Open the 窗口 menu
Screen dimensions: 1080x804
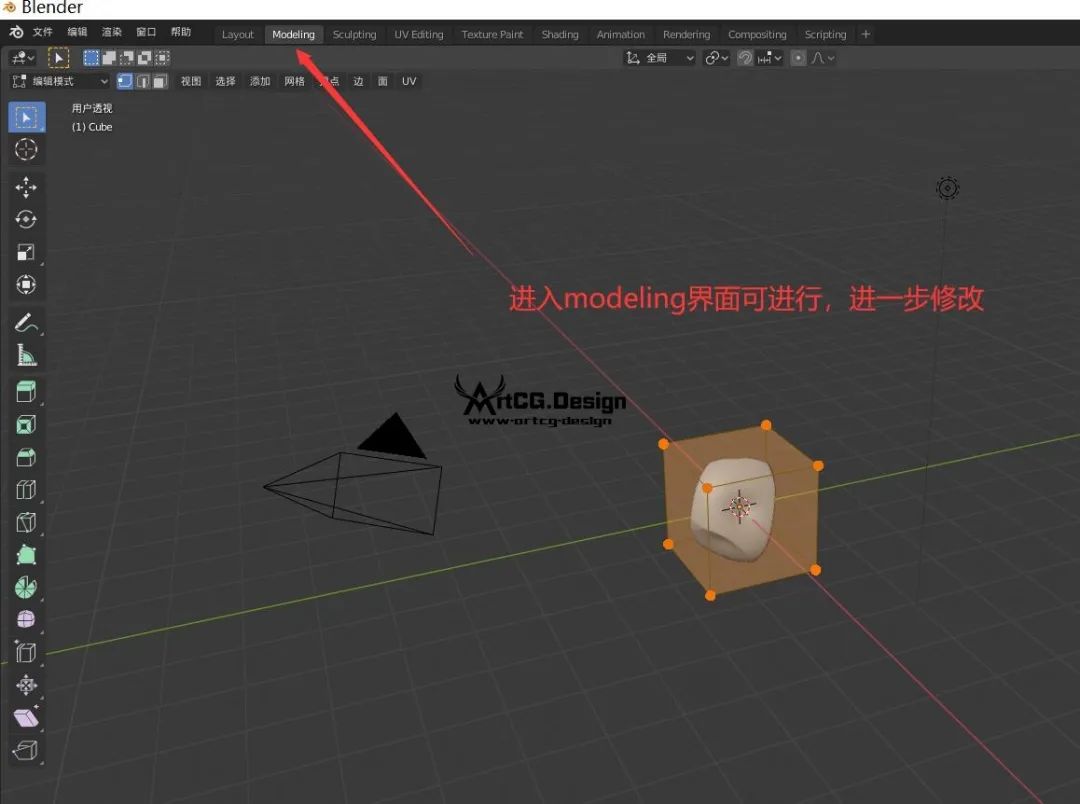146,32
